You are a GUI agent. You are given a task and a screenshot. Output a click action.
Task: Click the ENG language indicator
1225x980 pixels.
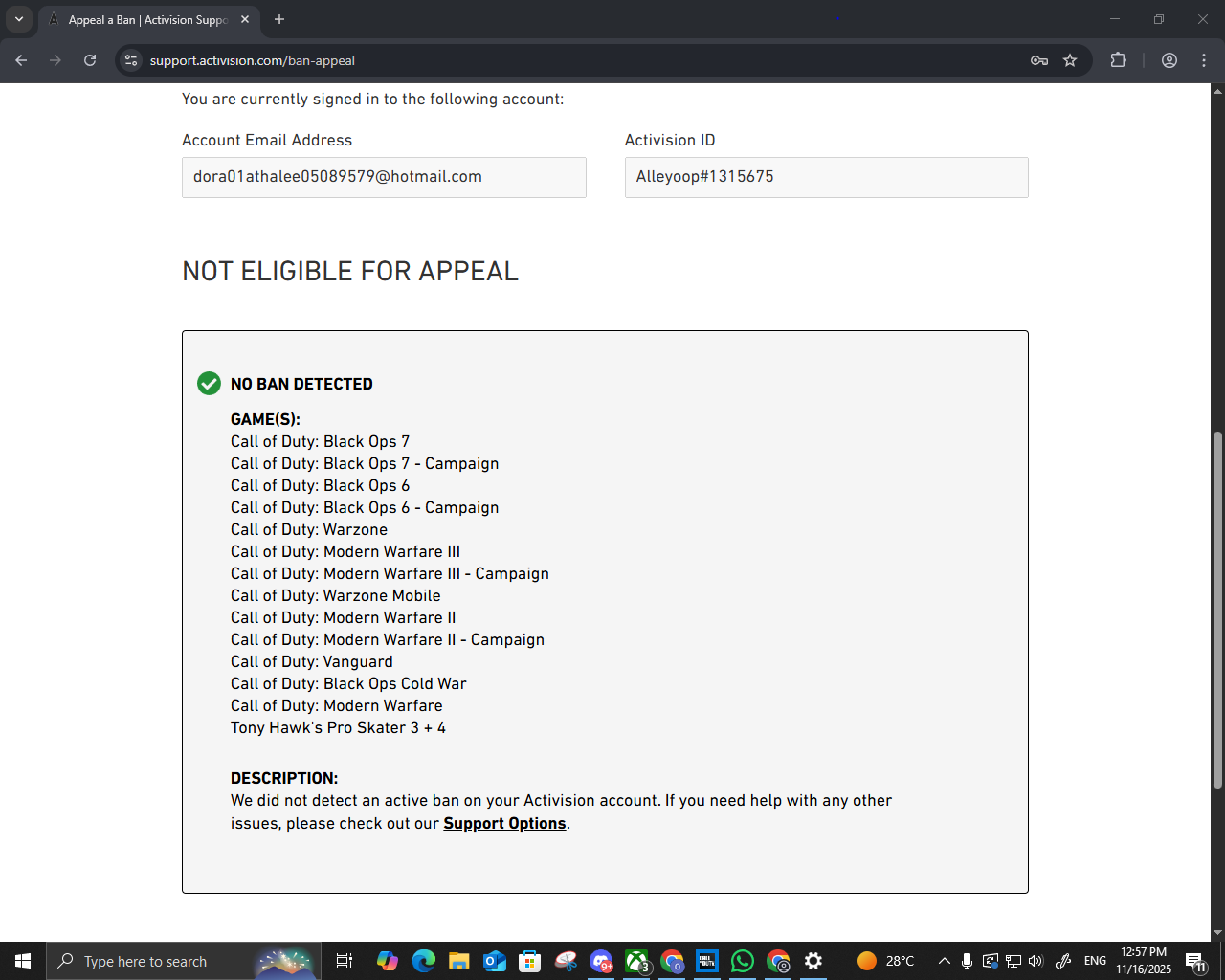coord(1095,961)
